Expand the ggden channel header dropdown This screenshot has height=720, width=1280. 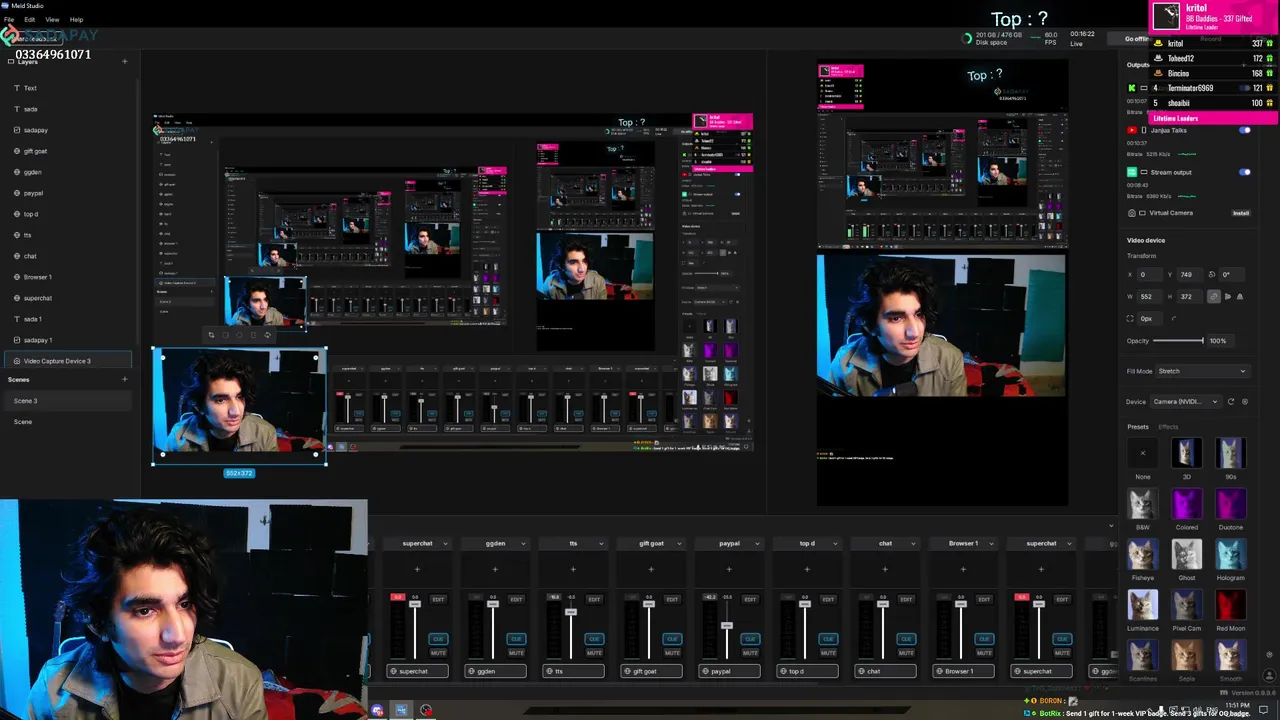[523, 544]
